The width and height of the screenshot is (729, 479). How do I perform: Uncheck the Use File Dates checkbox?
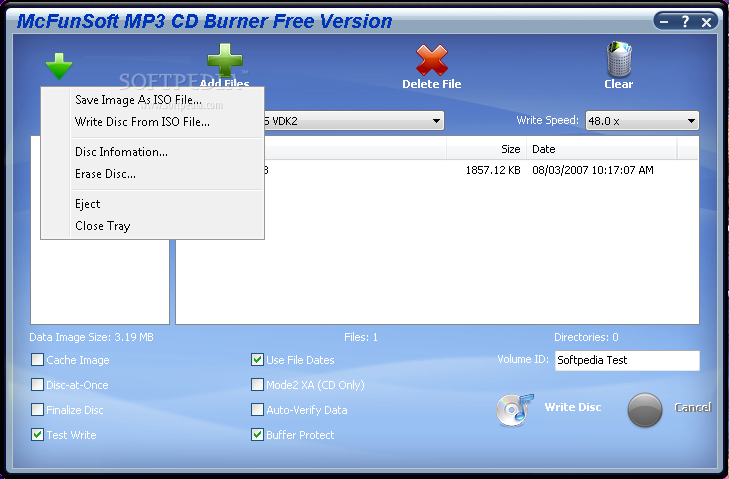[257, 359]
